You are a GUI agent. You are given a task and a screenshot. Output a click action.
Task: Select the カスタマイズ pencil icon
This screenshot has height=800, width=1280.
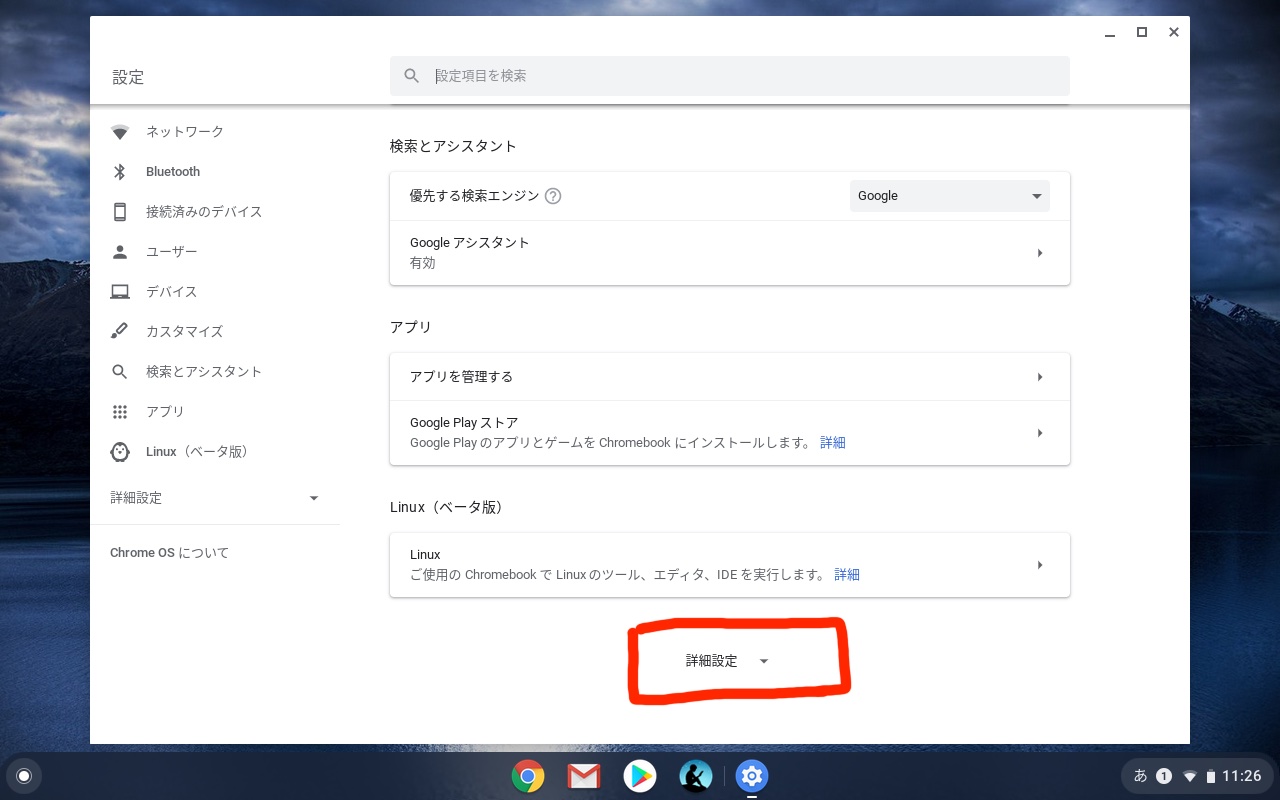tap(120, 331)
